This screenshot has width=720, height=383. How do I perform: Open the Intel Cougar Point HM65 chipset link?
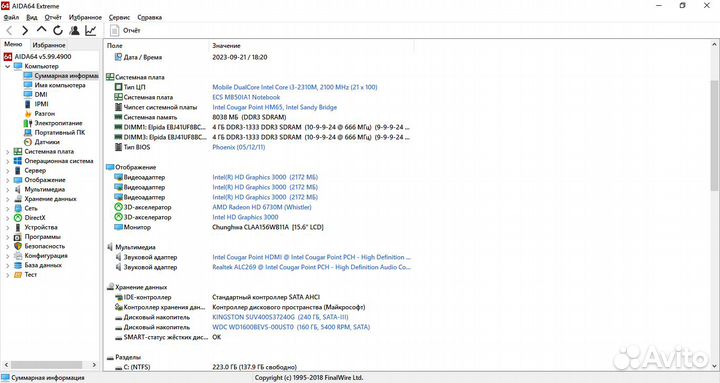click(274, 107)
